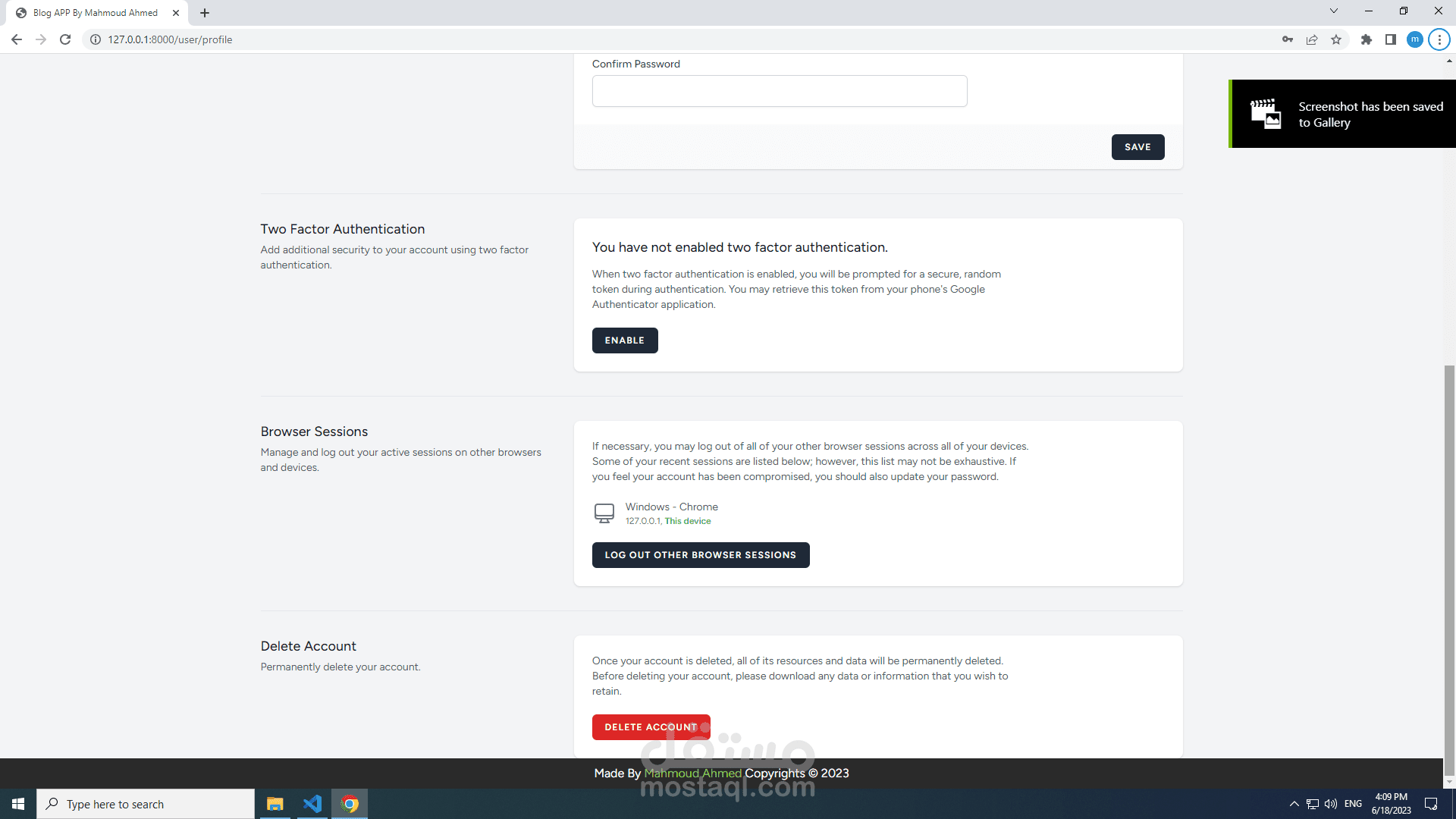This screenshot has height=819, width=1456.
Task: Open File Explorer from taskbar
Action: (x=275, y=804)
